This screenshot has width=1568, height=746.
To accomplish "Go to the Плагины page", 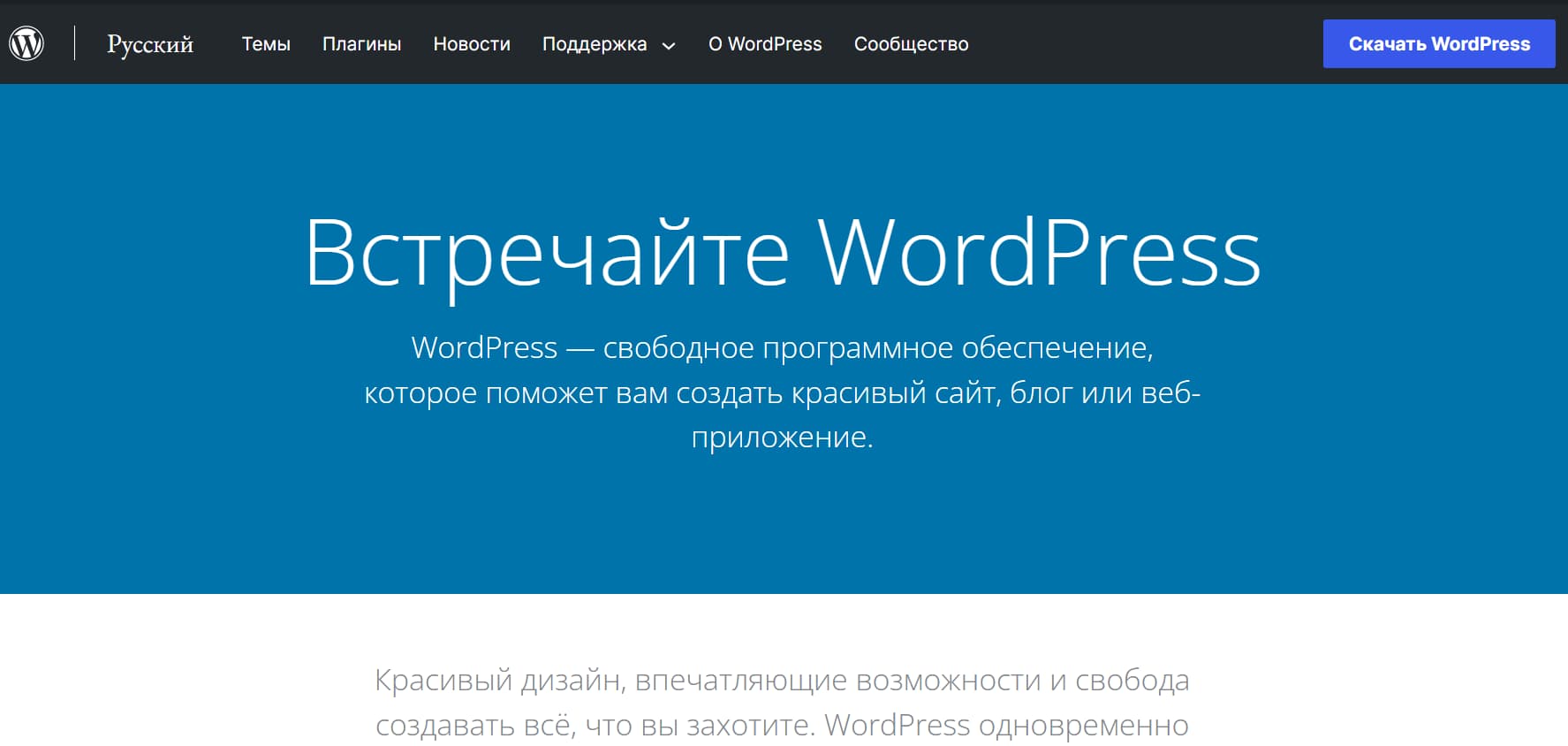I will click(361, 44).
